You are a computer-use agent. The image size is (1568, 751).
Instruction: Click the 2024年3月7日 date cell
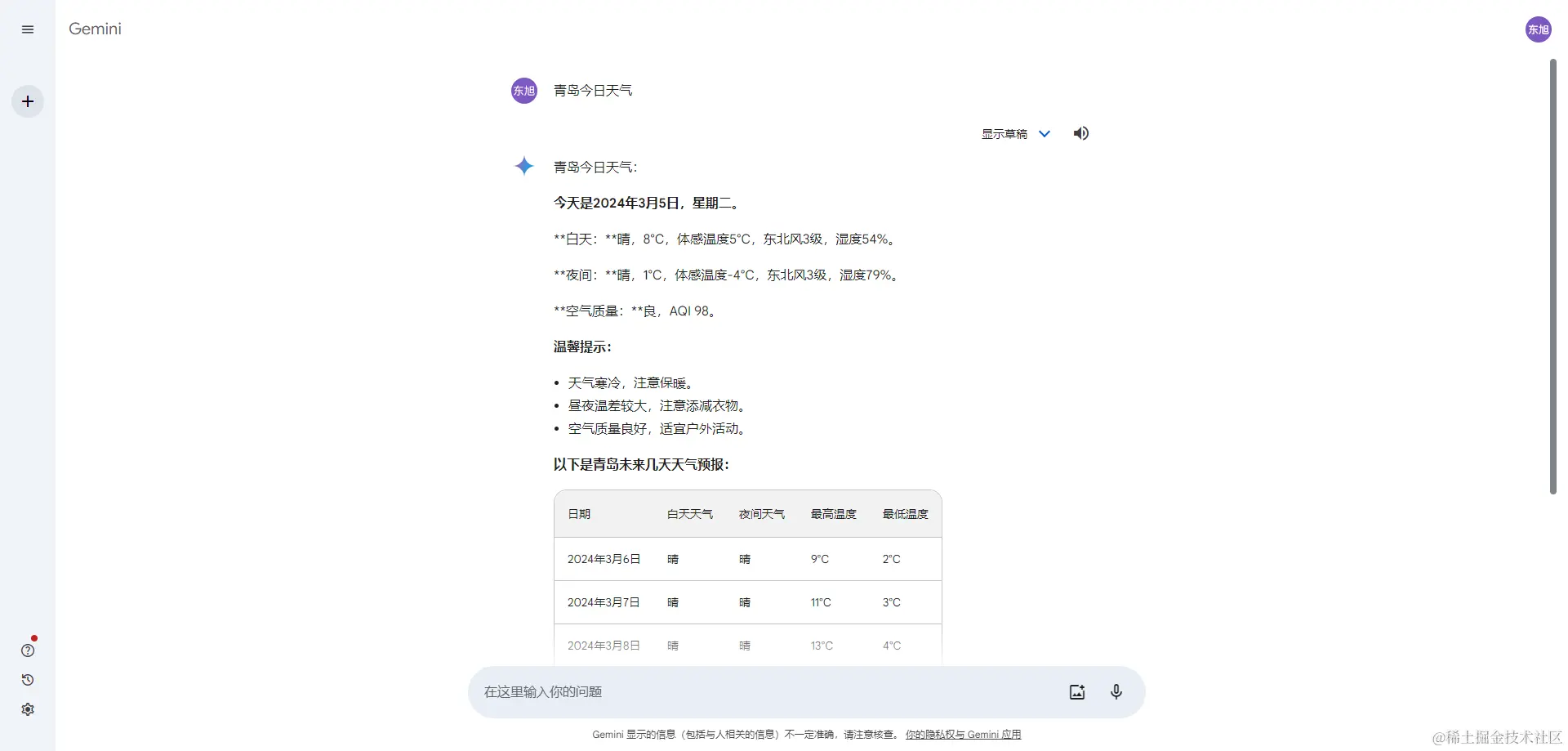(x=604, y=602)
